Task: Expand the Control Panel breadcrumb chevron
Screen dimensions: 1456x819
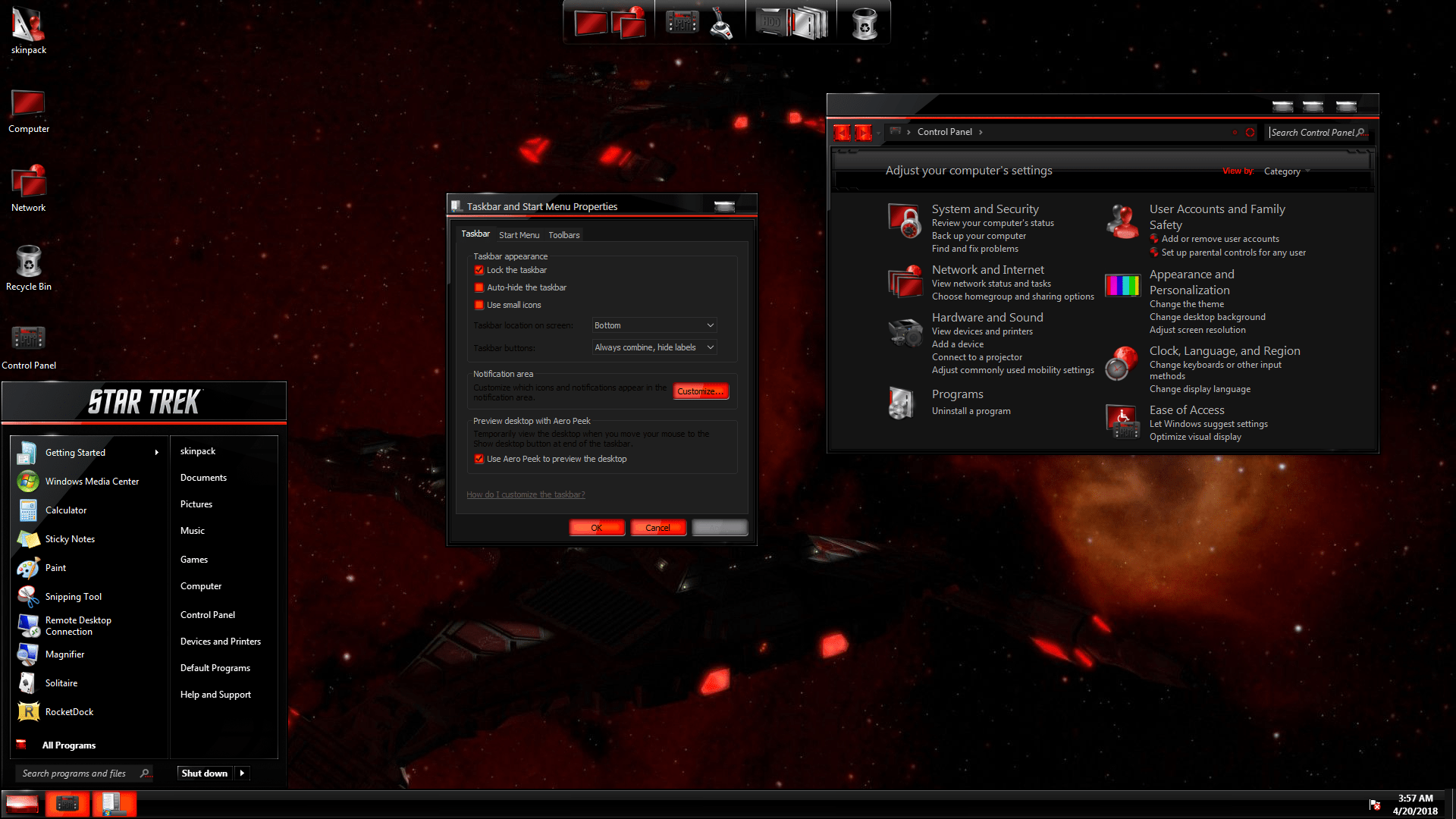Action: coord(981,133)
